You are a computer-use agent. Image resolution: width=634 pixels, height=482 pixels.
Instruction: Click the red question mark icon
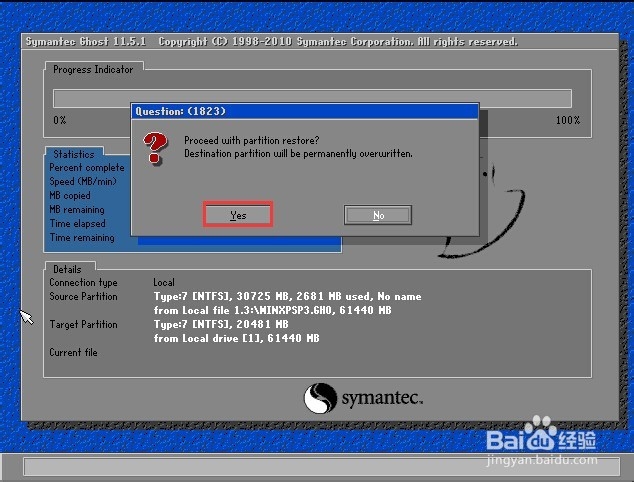click(x=155, y=148)
